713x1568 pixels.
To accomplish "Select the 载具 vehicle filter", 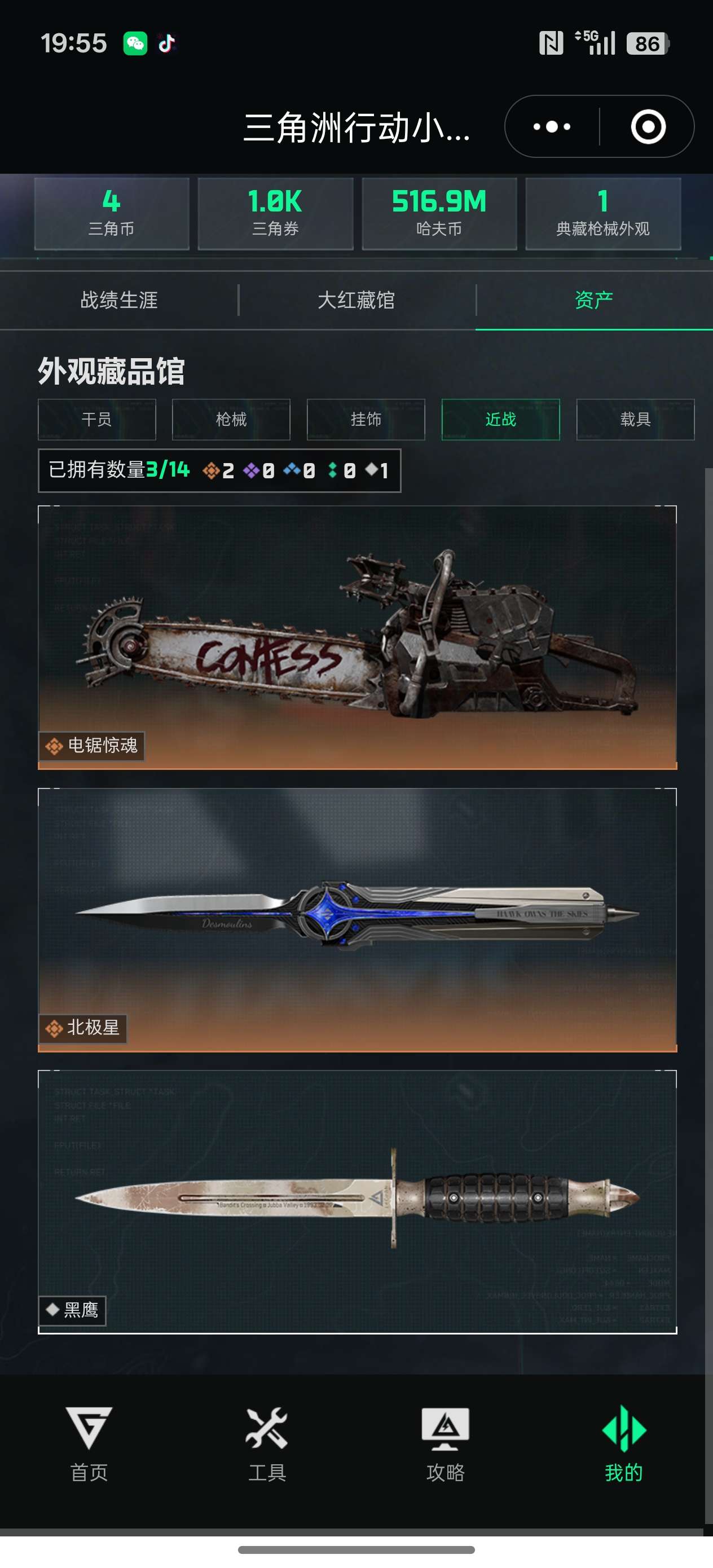I will point(635,420).
